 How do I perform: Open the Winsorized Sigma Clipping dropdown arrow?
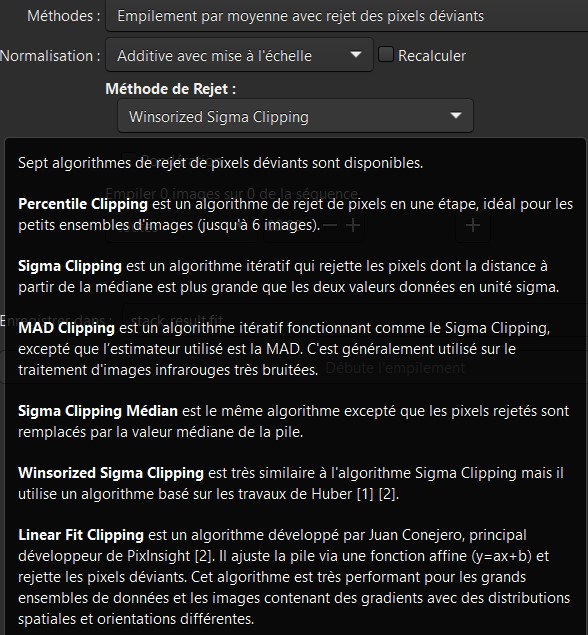tap(456, 116)
